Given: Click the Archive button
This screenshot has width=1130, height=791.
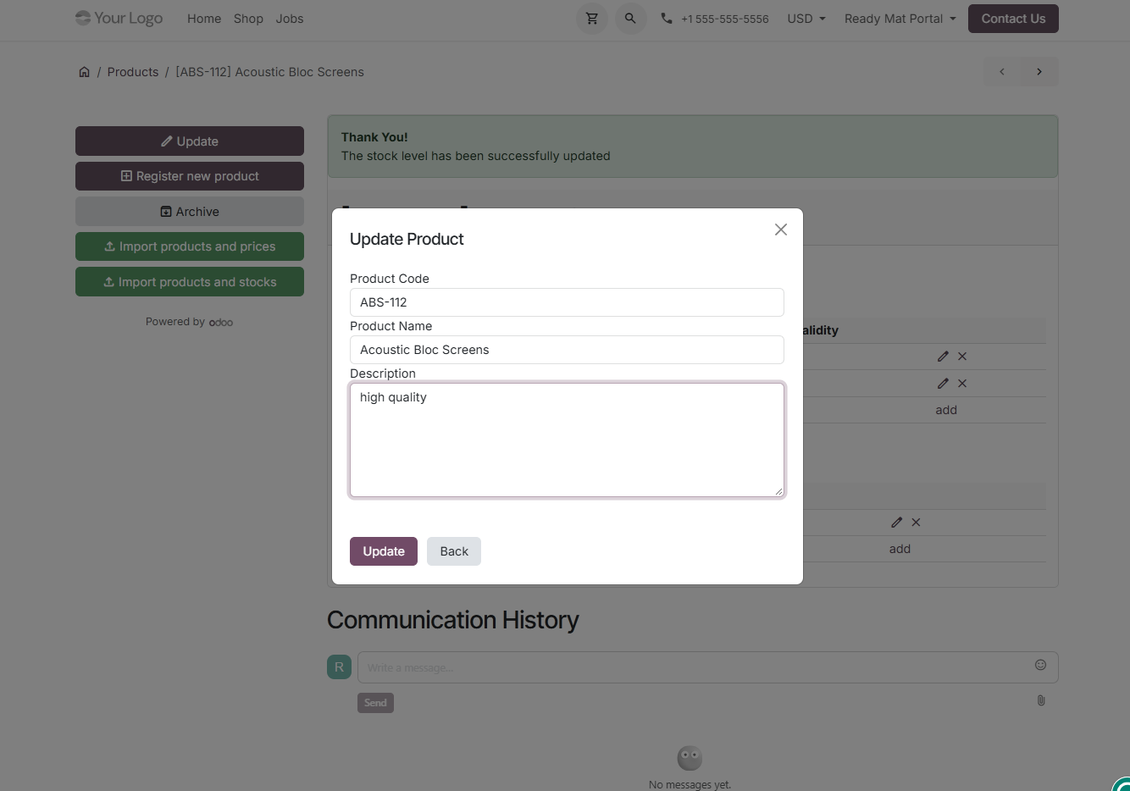Looking at the screenshot, I should (190, 211).
